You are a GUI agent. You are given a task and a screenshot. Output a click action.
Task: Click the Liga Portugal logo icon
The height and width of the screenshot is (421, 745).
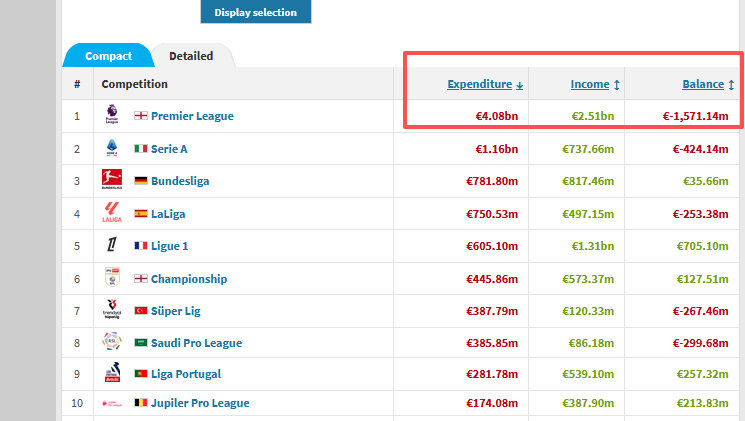click(x=112, y=372)
